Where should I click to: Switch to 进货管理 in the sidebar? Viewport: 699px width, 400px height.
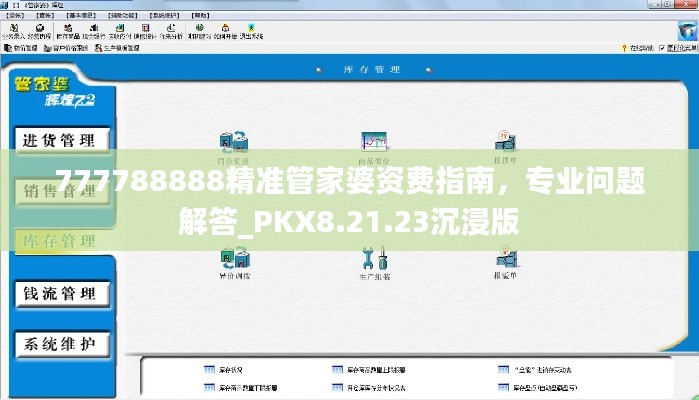point(62,140)
